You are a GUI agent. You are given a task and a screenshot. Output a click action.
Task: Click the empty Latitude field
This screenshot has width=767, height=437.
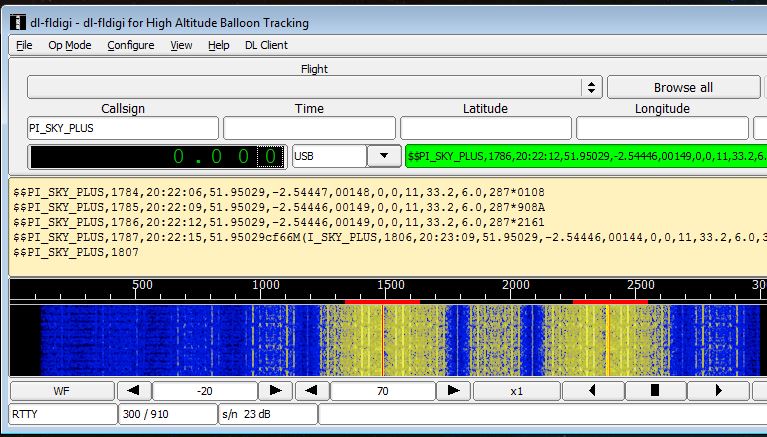(485, 128)
